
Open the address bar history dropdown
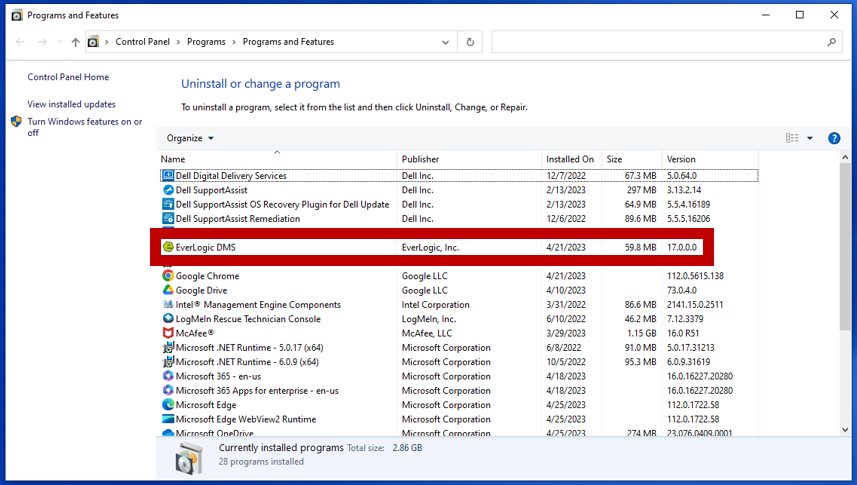445,42
